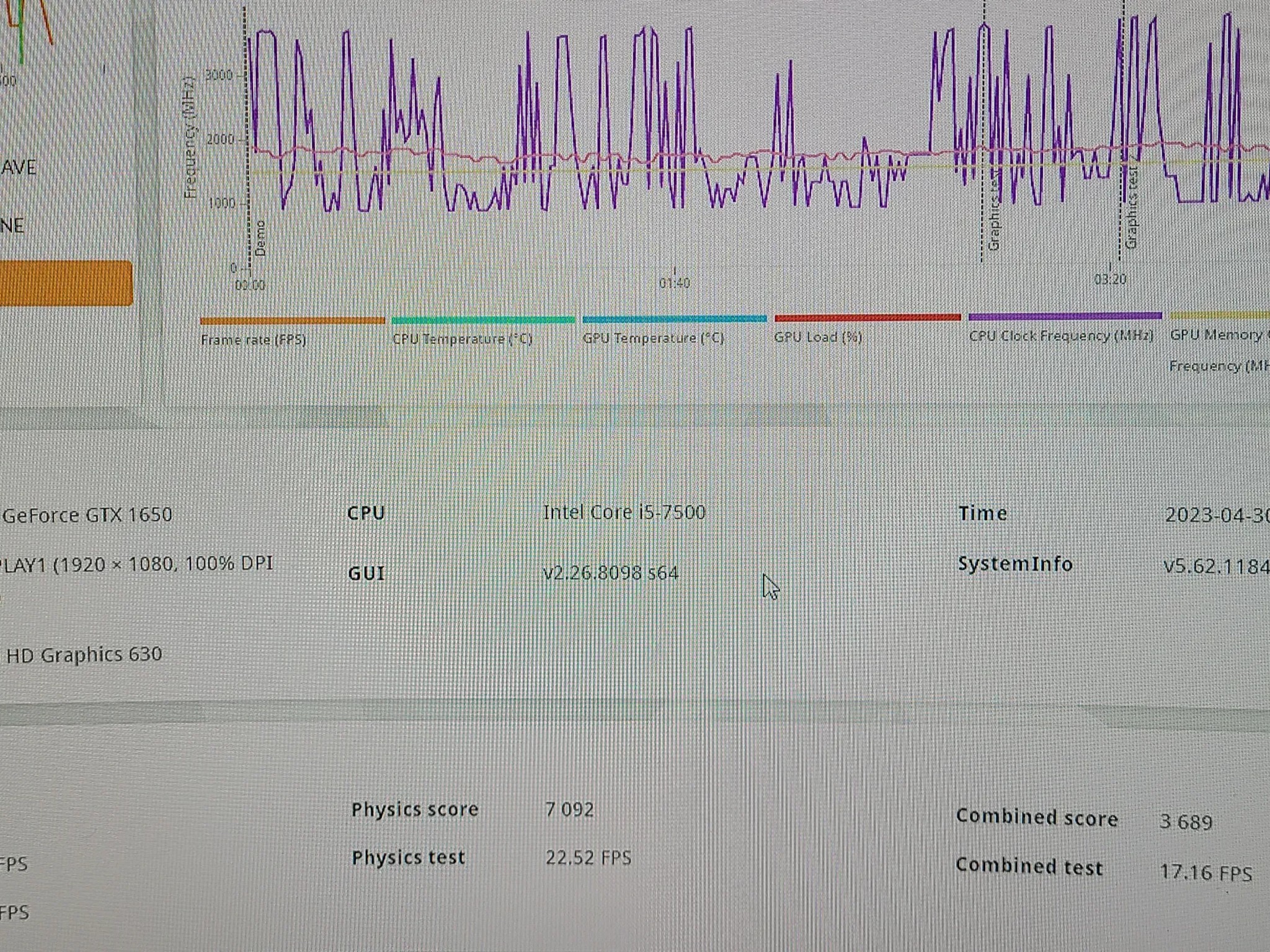
Task: Toggle the GPU Temperature legend
Action: [654, 338]
